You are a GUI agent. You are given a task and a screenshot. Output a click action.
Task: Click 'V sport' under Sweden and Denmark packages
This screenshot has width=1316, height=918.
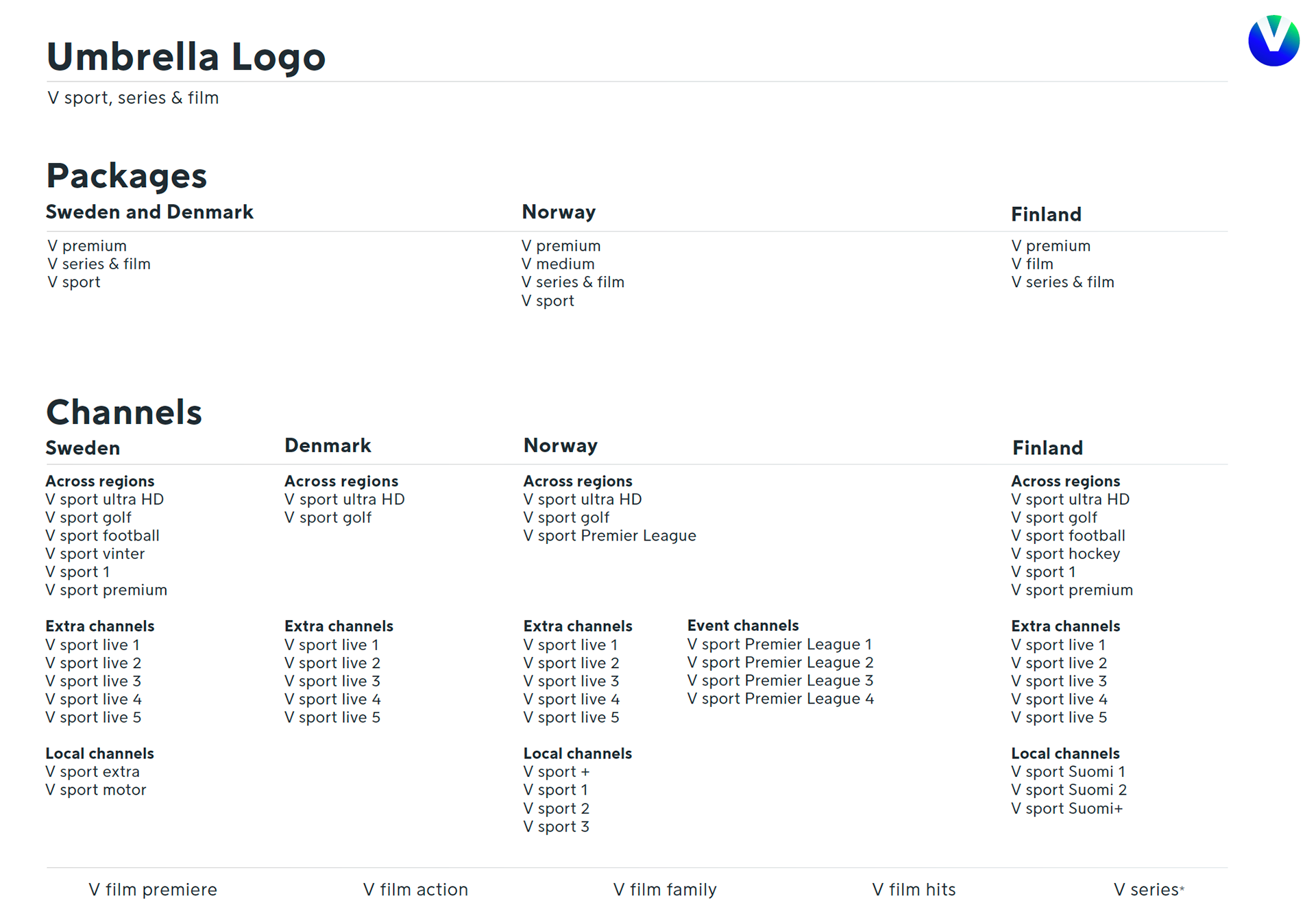click(x=73, y=282)
